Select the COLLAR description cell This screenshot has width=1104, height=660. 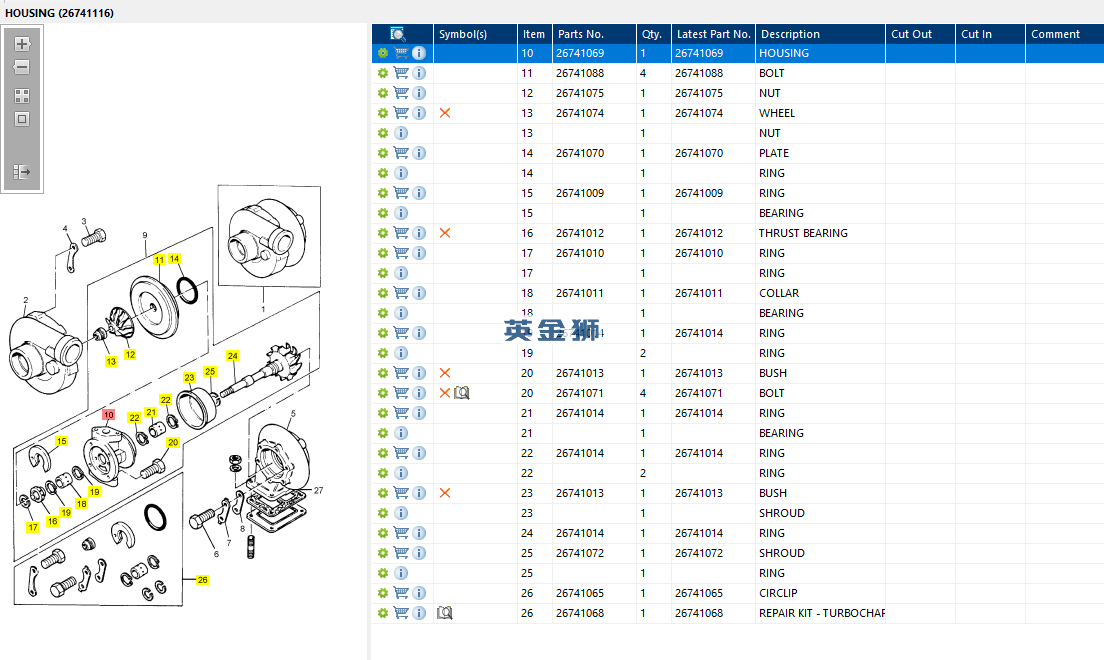pos(821,293)
